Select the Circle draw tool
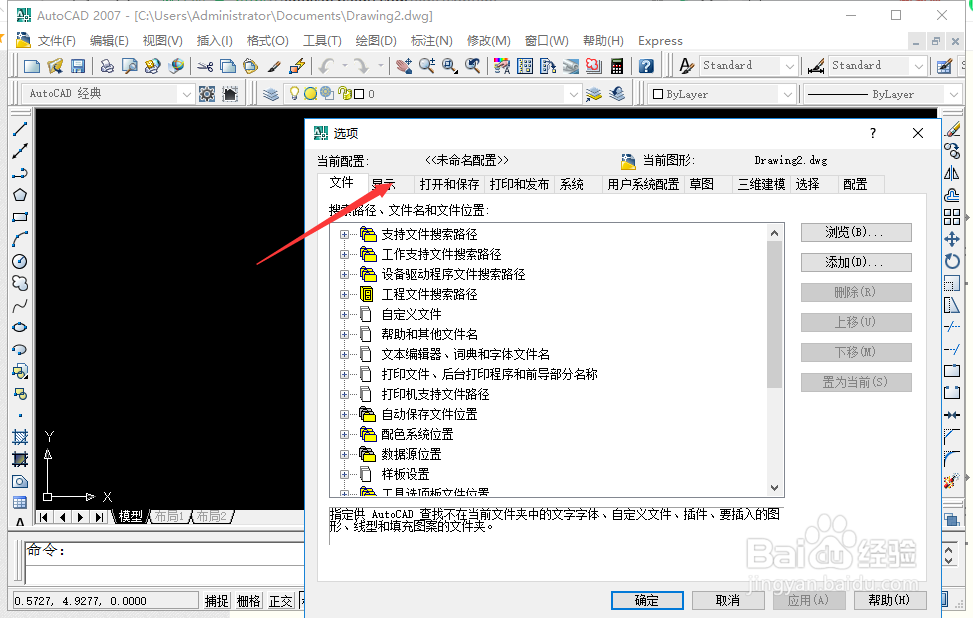This screenshot has height=618, width=973. 20,261
